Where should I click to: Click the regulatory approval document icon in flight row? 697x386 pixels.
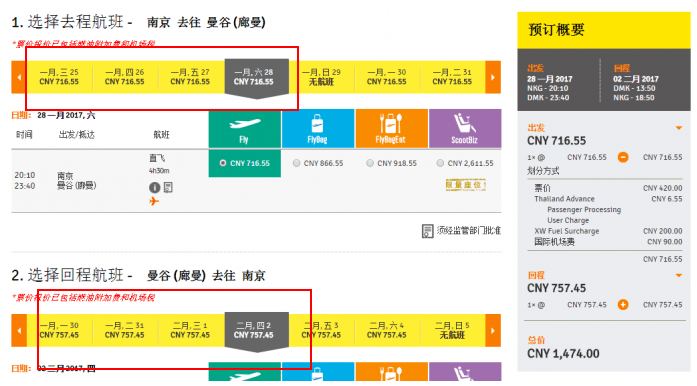[168, 188]
